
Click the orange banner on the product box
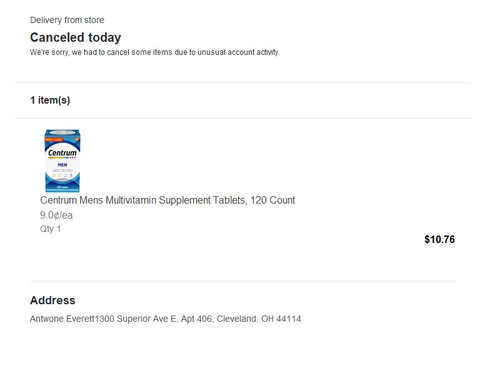53,139
